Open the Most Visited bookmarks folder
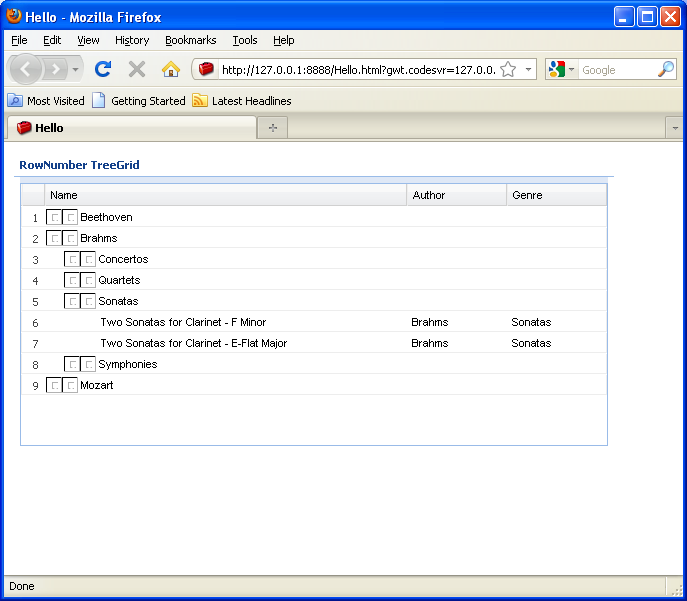The image size is (687, 601). (x=46, y=101)
